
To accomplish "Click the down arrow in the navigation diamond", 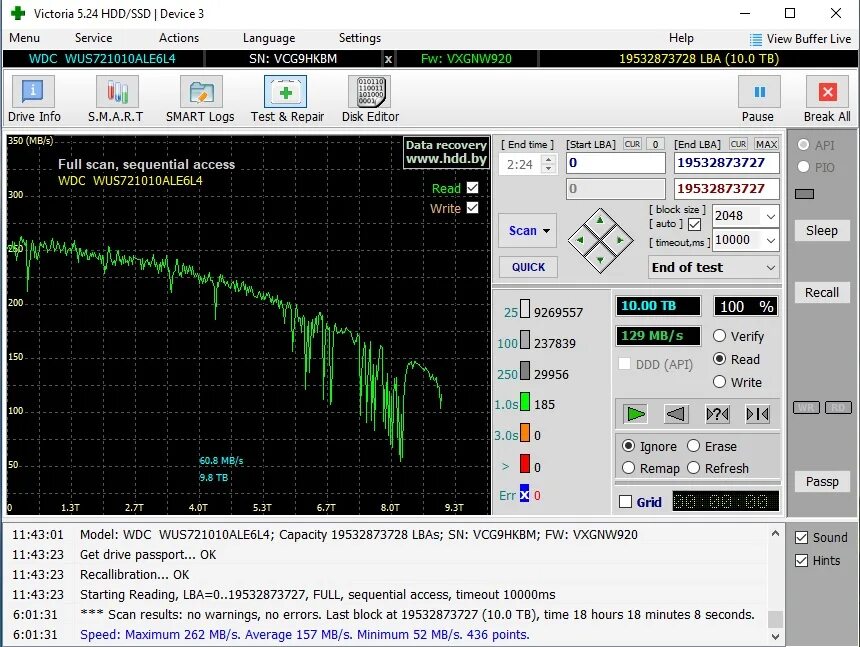I will (600, 259).
